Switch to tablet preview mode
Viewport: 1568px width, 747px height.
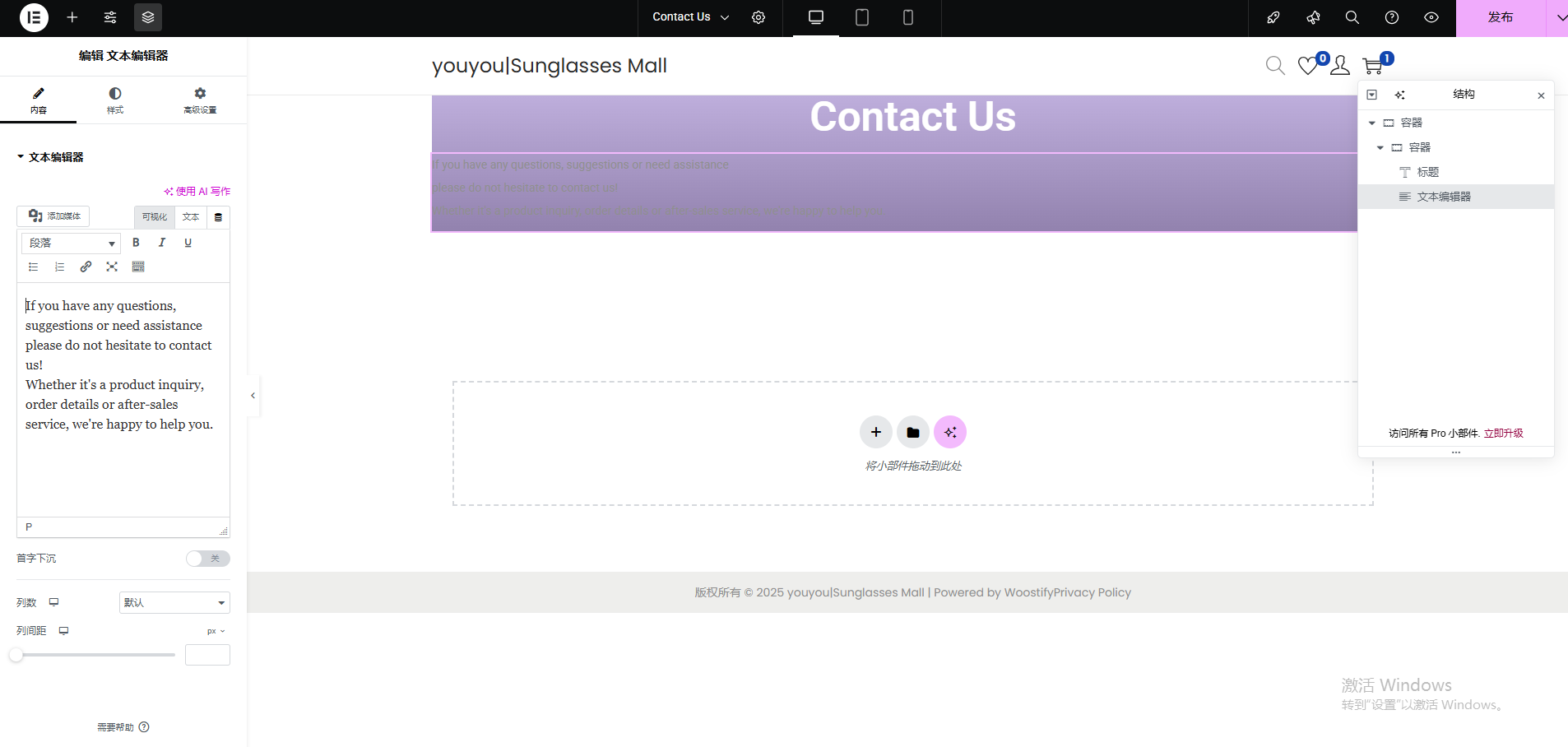point(861,17)
